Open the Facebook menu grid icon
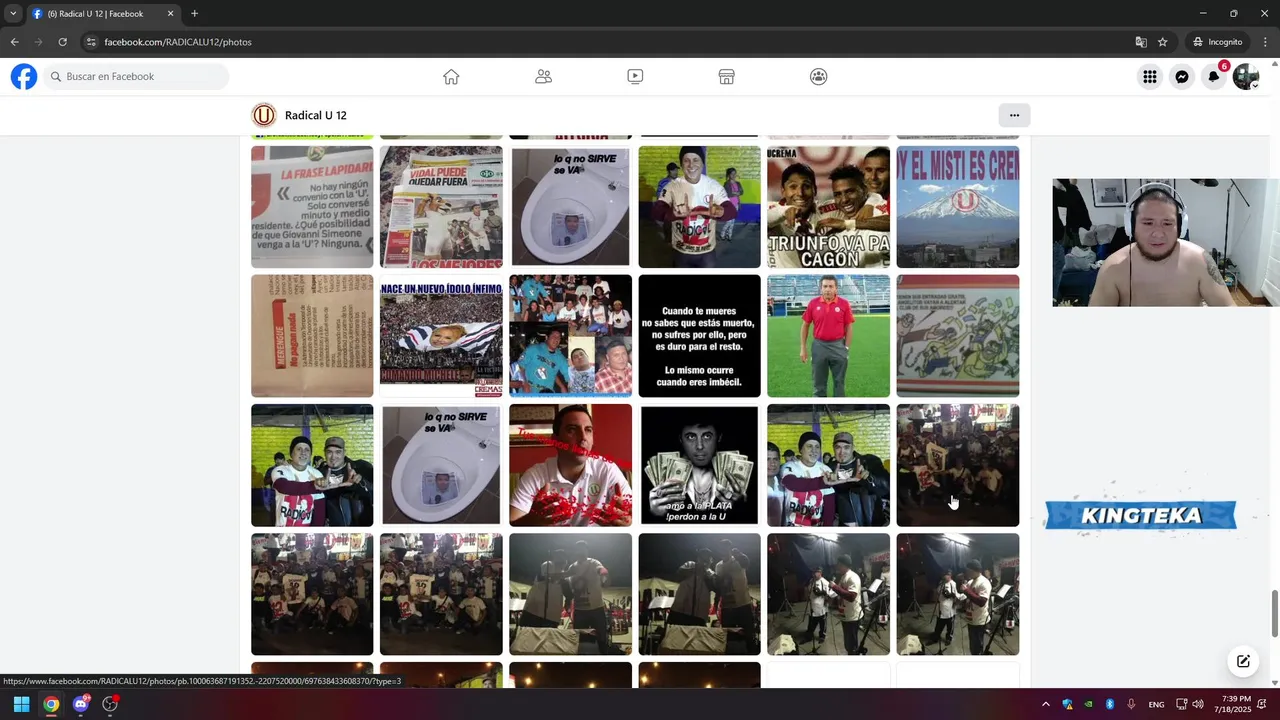This screenshot has height=720, width=1280. pyautogui.click(x=1150, y=77)
